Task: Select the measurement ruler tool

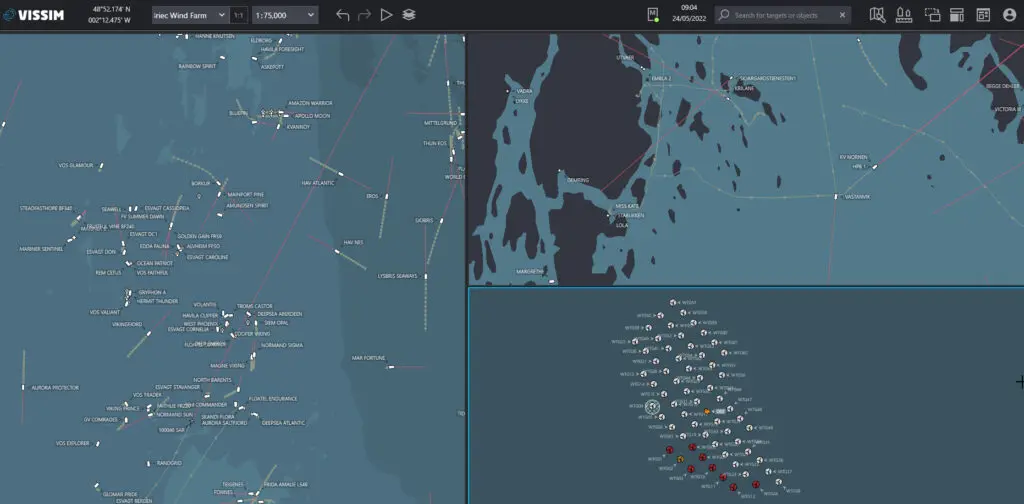Action: (904, 15)
